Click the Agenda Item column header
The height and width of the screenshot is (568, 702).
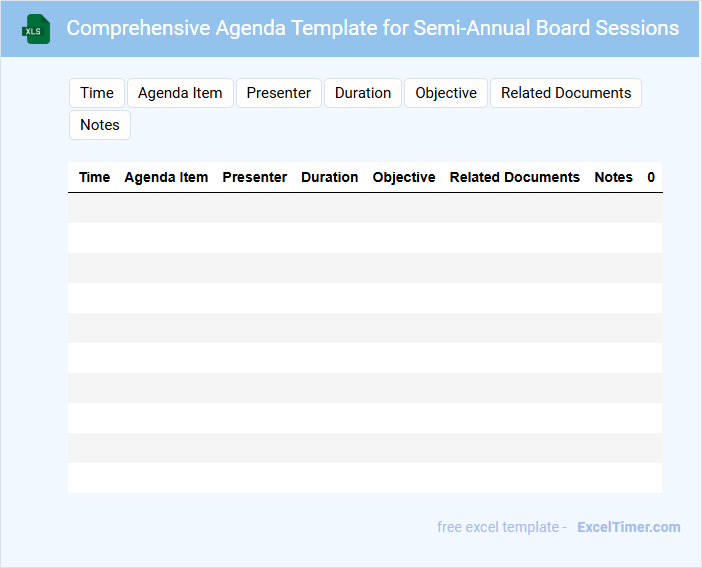tap(166, 177)
